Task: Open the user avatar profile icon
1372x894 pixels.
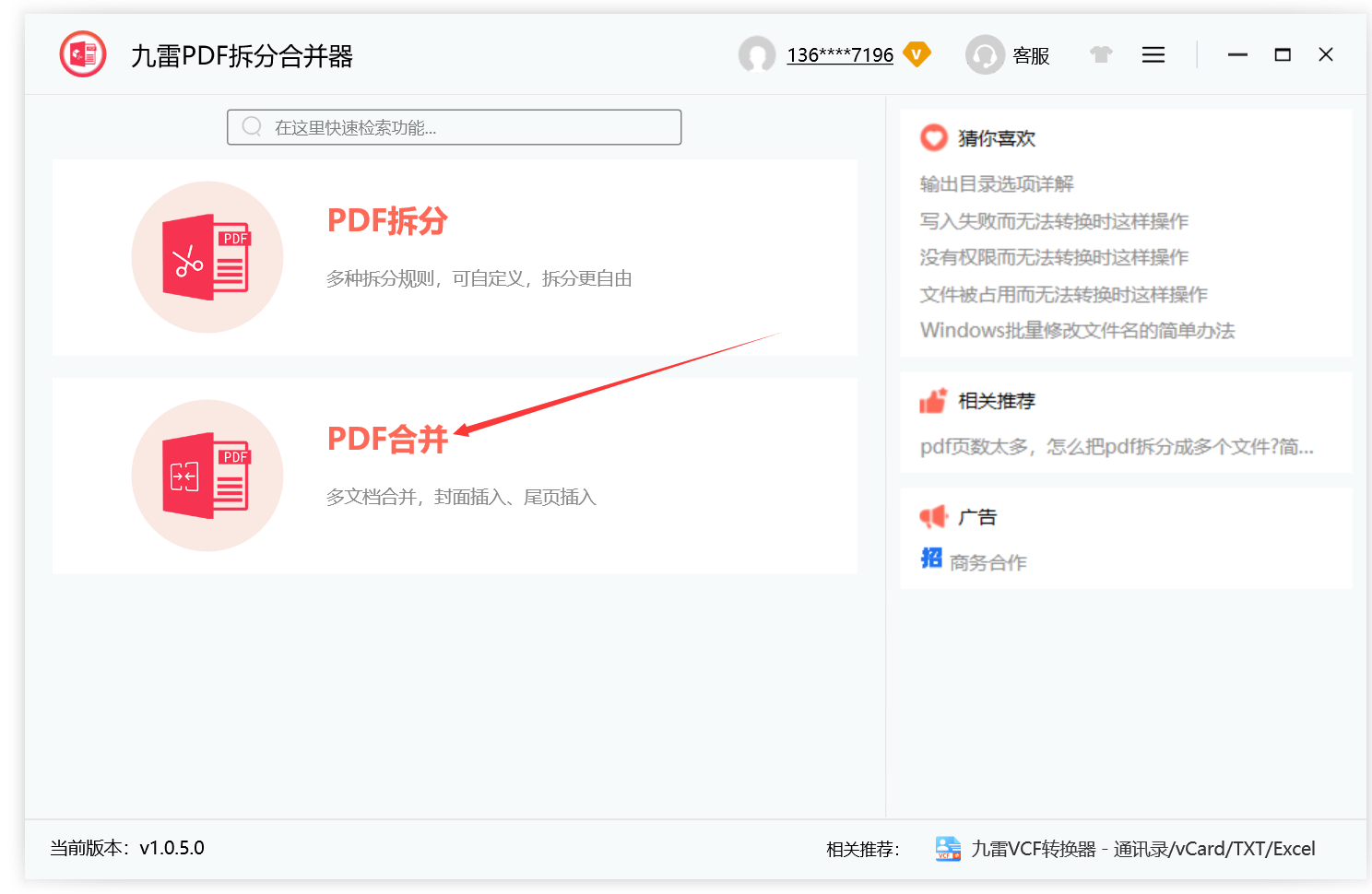Action: tap(757, 55)
